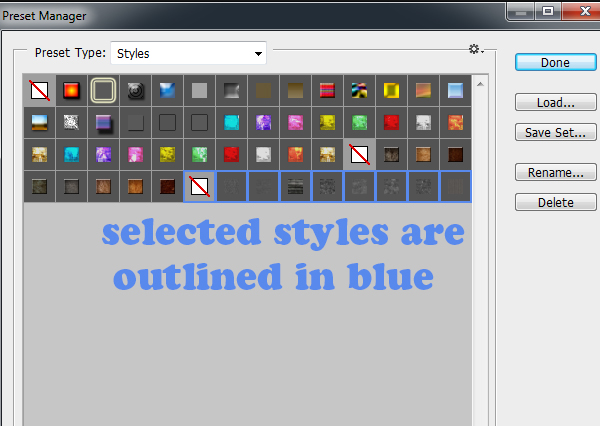
Task: Click the Load... button
Action: 555,102
